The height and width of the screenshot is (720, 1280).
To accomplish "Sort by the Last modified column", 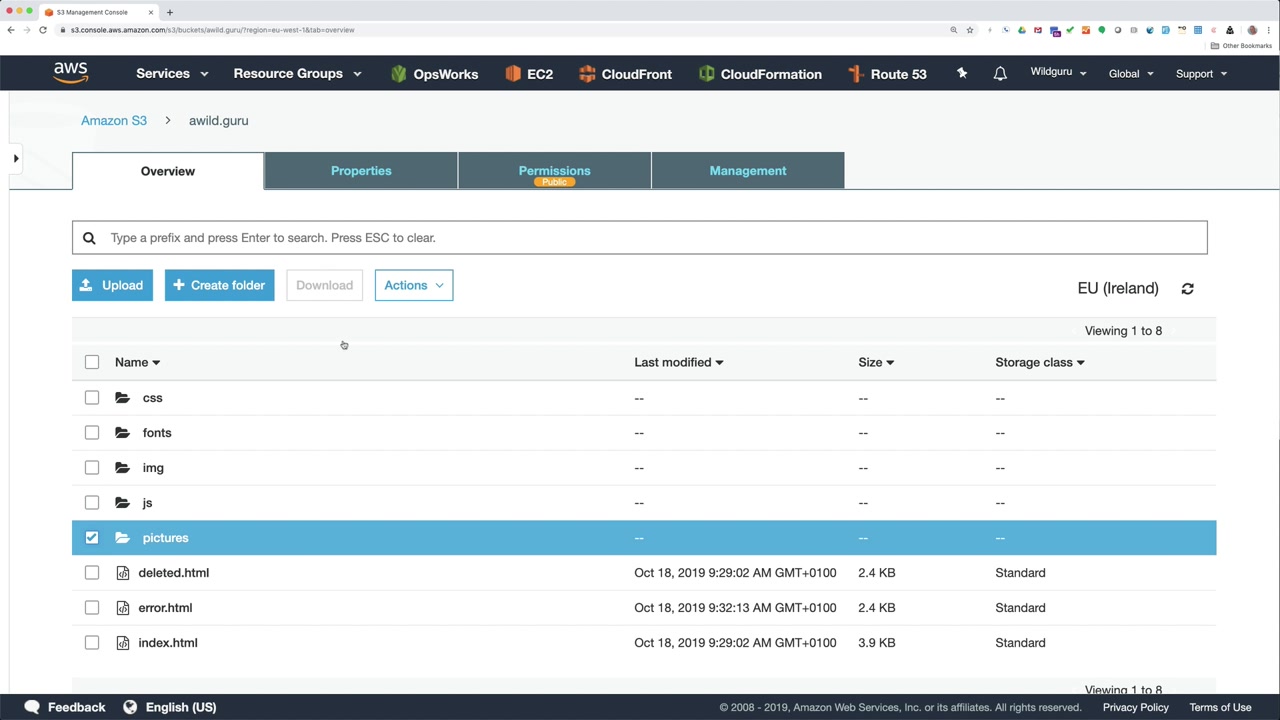I will click(x=678, y=362).
